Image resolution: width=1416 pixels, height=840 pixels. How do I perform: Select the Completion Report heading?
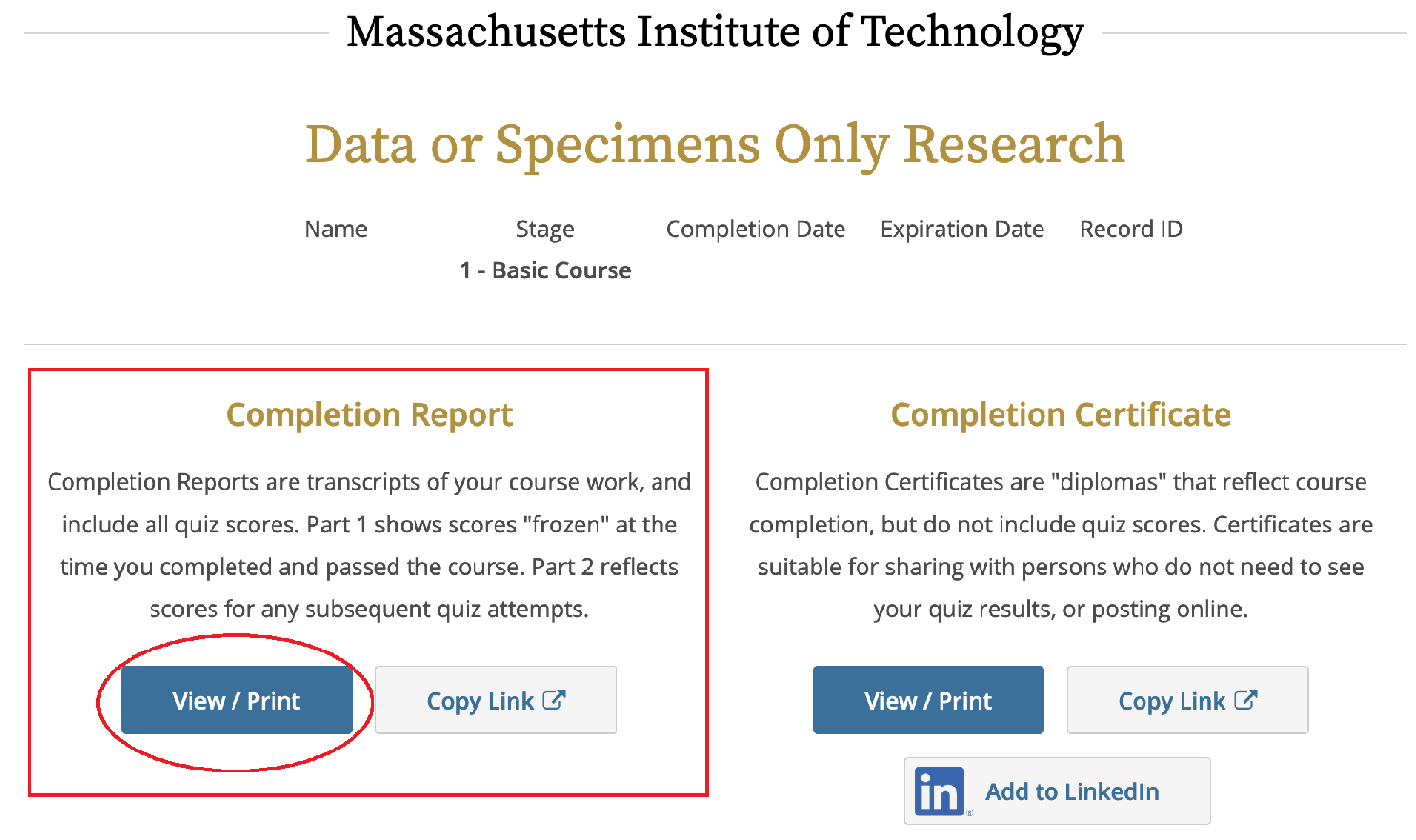coord(370,415)
